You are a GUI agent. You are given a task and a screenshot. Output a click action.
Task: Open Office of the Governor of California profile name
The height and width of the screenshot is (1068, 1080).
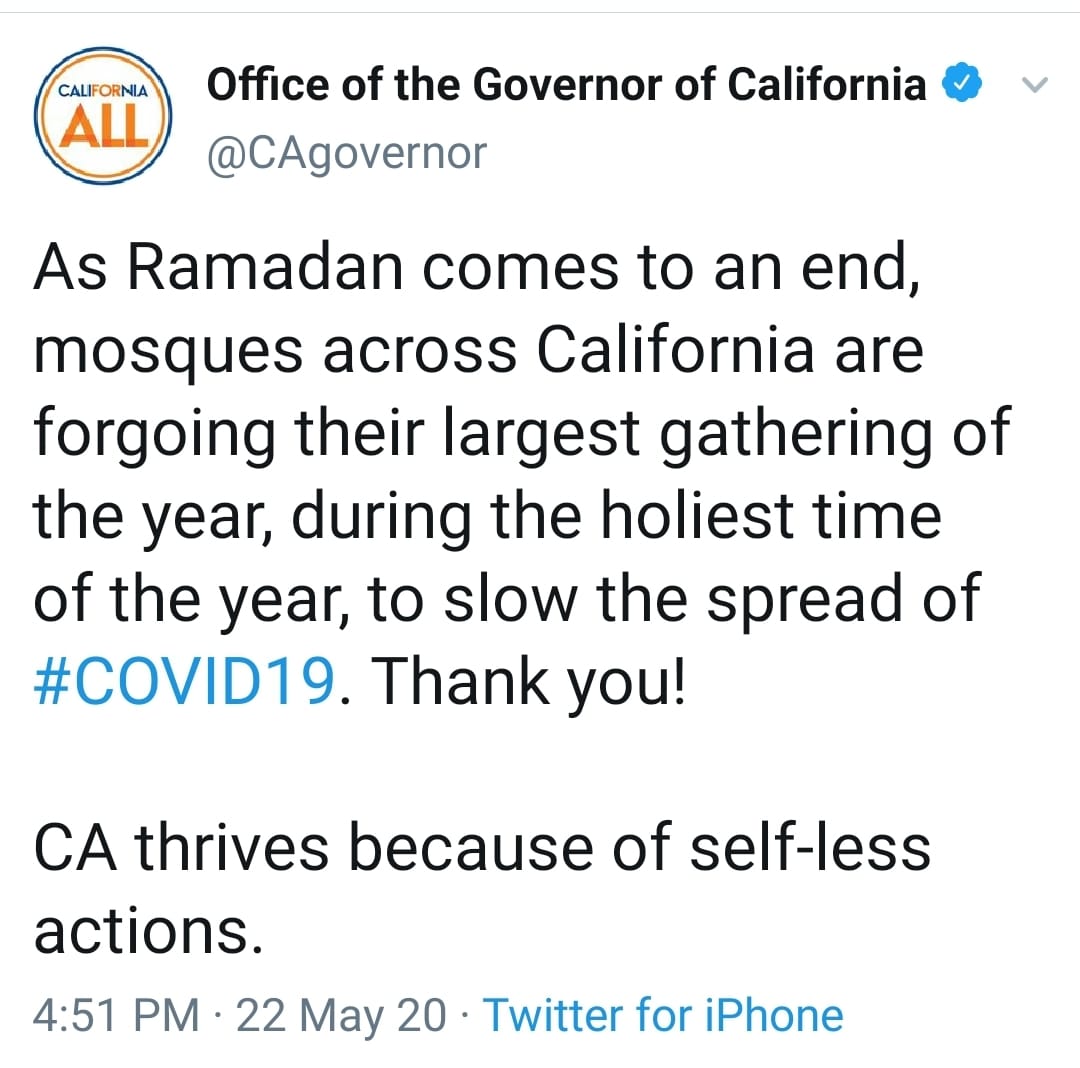[x=566, y=85]
